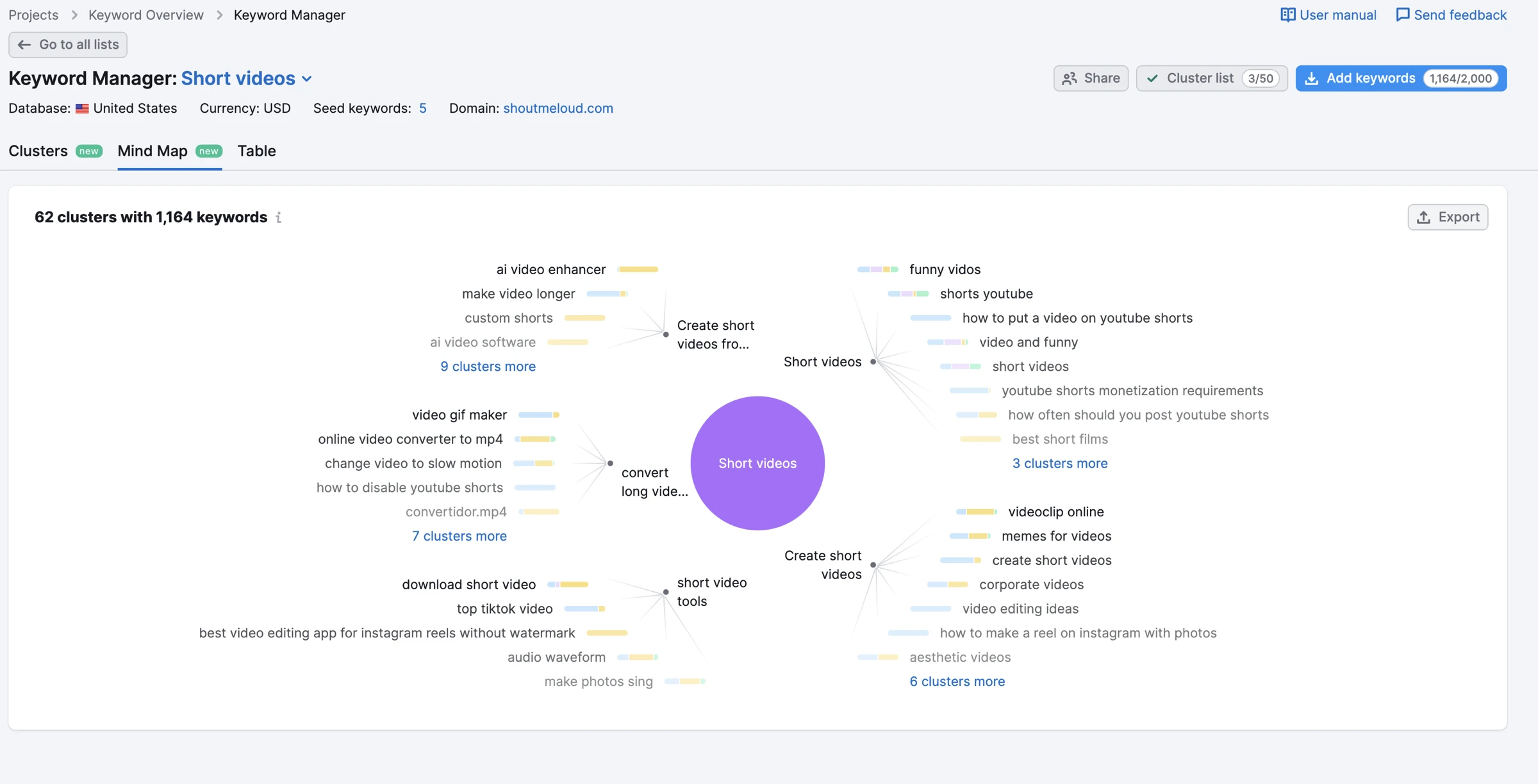1538x784 pixels.
Task: Open the Table tab
Action: click(257, 151)
